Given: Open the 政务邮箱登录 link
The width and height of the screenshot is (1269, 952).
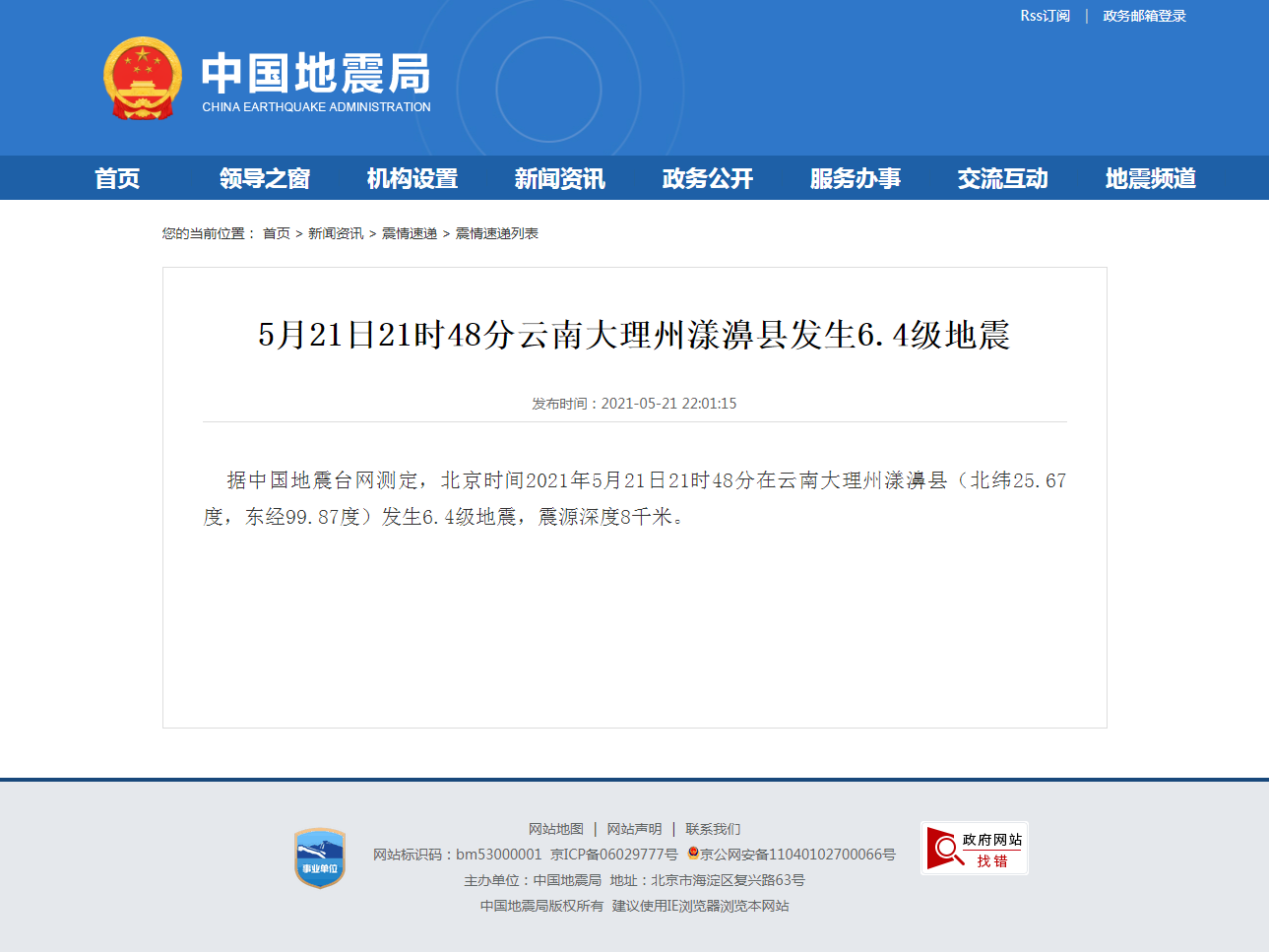Looking at the screenshot, I should point(1144,16).
